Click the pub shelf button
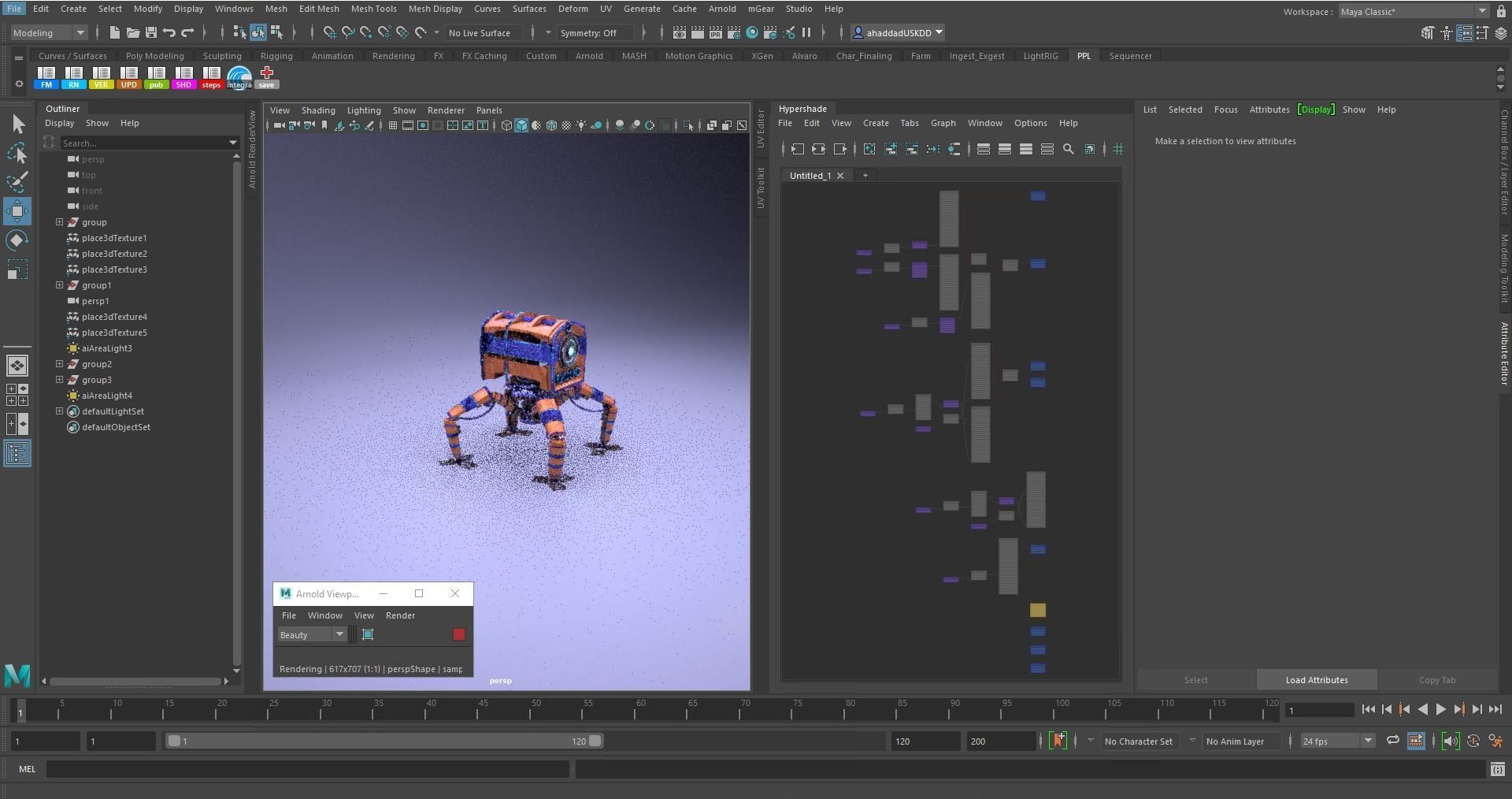The height and width of the screenshot is (799, 1512). click(156, 77)
